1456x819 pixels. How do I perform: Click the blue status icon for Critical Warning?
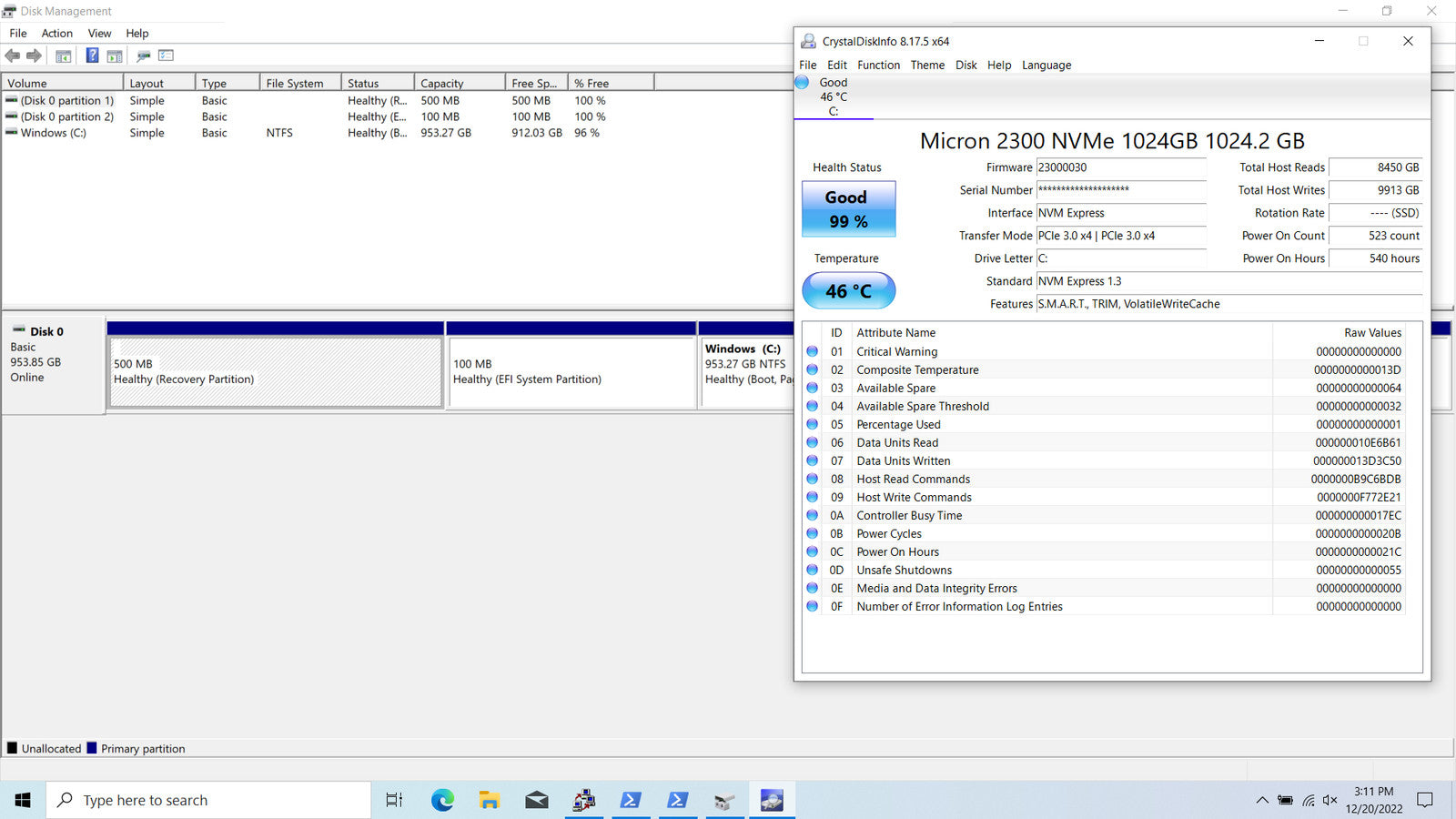click(x=812, y=351)
